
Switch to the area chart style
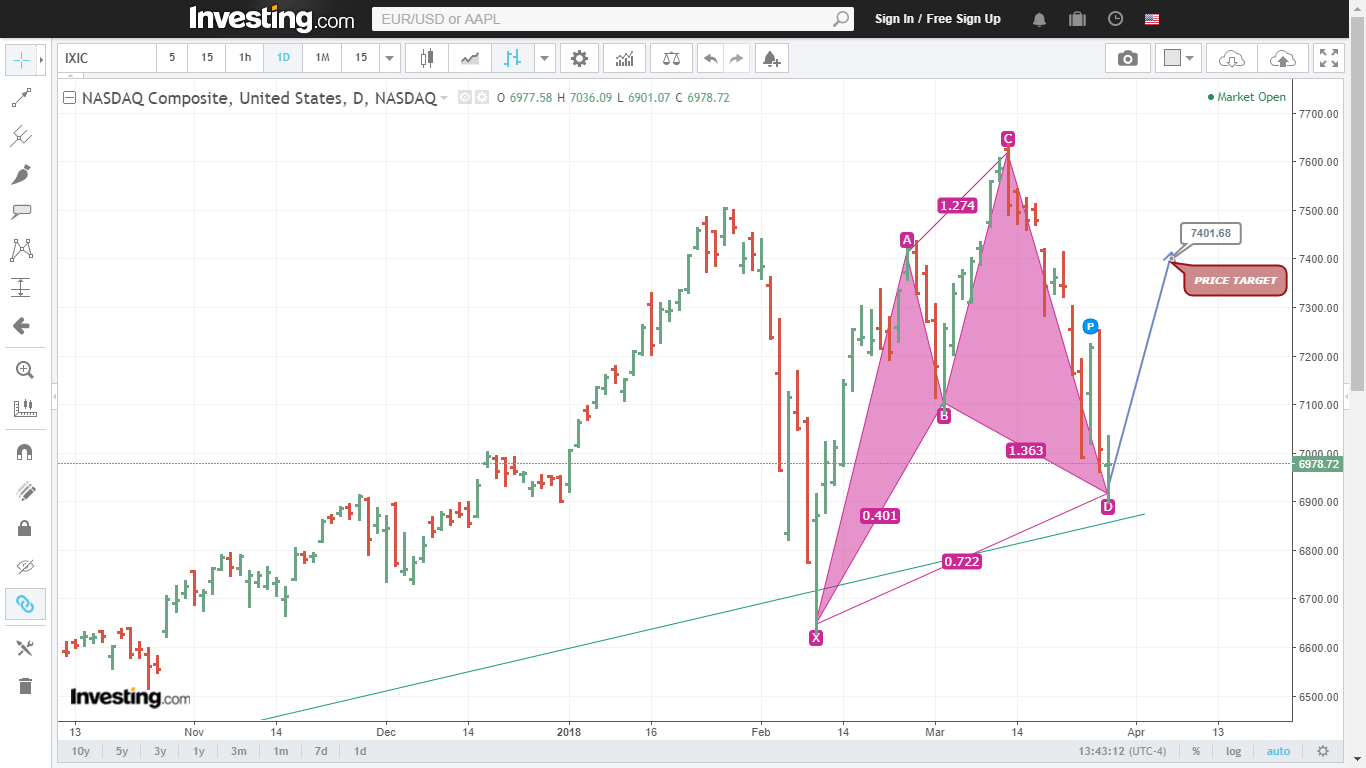click(470, 58)
